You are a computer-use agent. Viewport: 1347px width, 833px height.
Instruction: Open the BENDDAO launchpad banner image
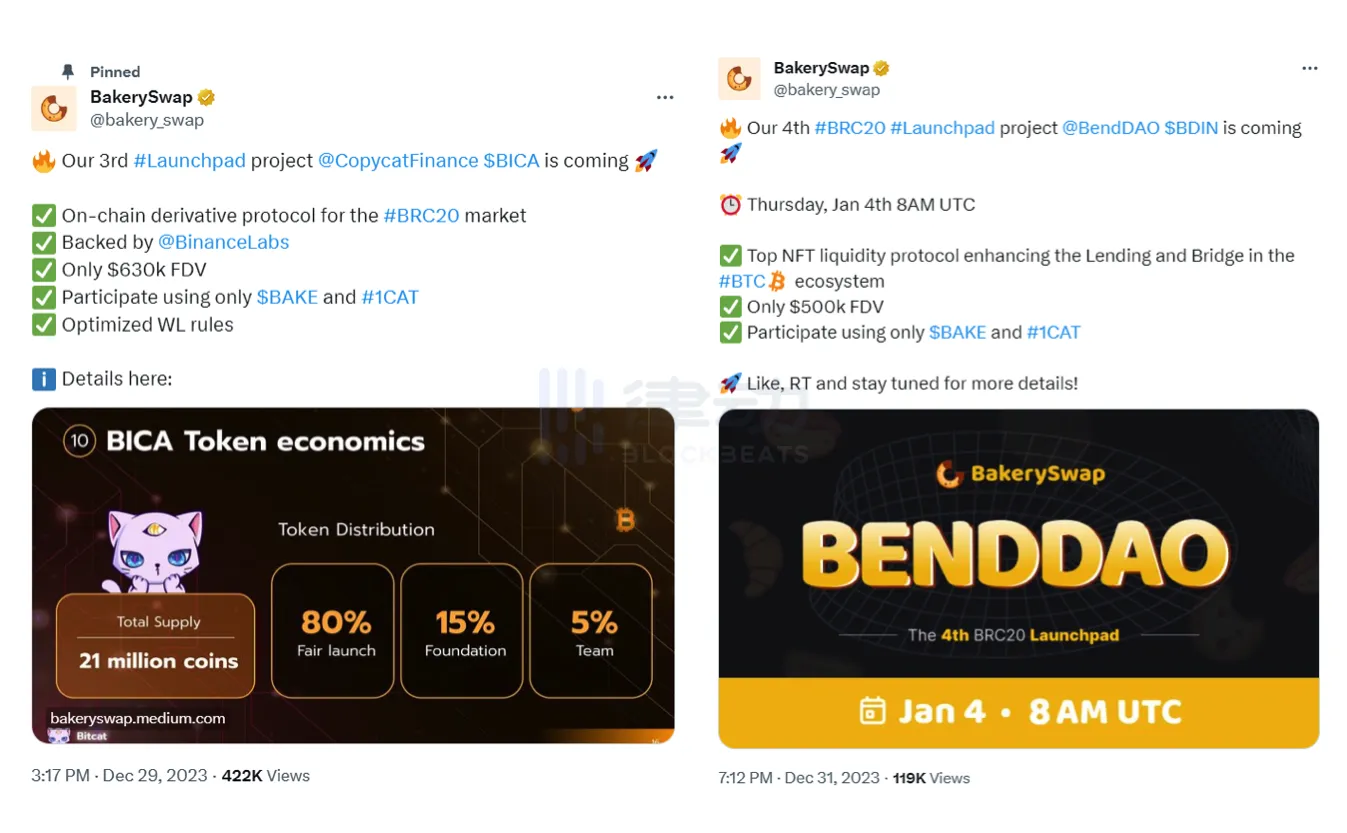1018,578
